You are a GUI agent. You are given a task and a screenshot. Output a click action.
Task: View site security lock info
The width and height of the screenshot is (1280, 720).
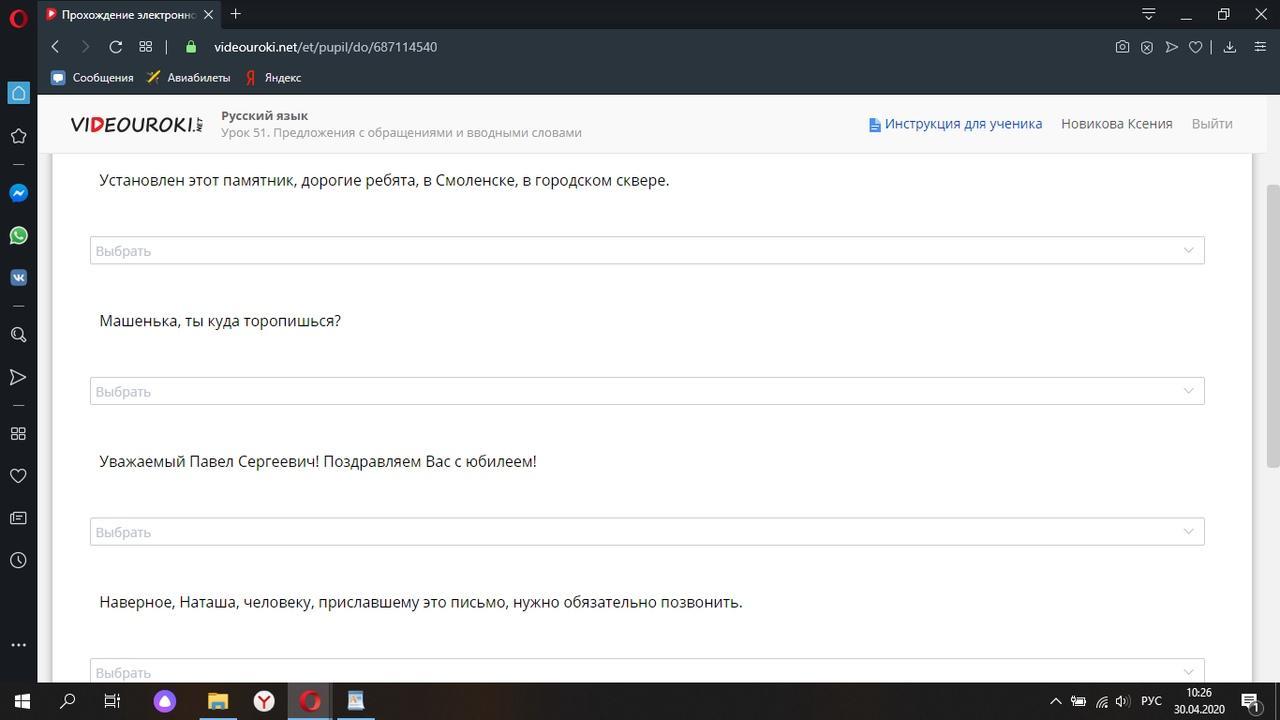[x=191, y=47]
